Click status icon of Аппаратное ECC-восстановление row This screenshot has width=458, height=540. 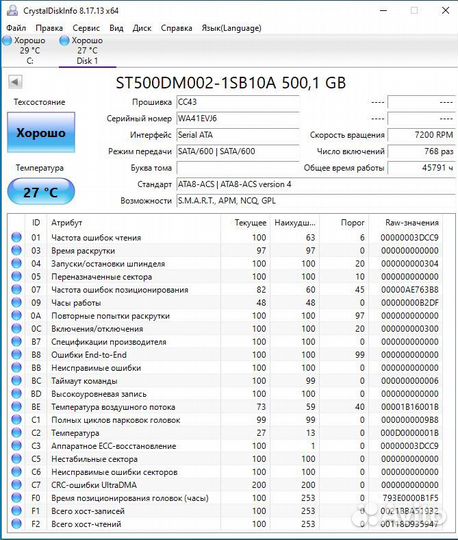(x=16, y=446)
